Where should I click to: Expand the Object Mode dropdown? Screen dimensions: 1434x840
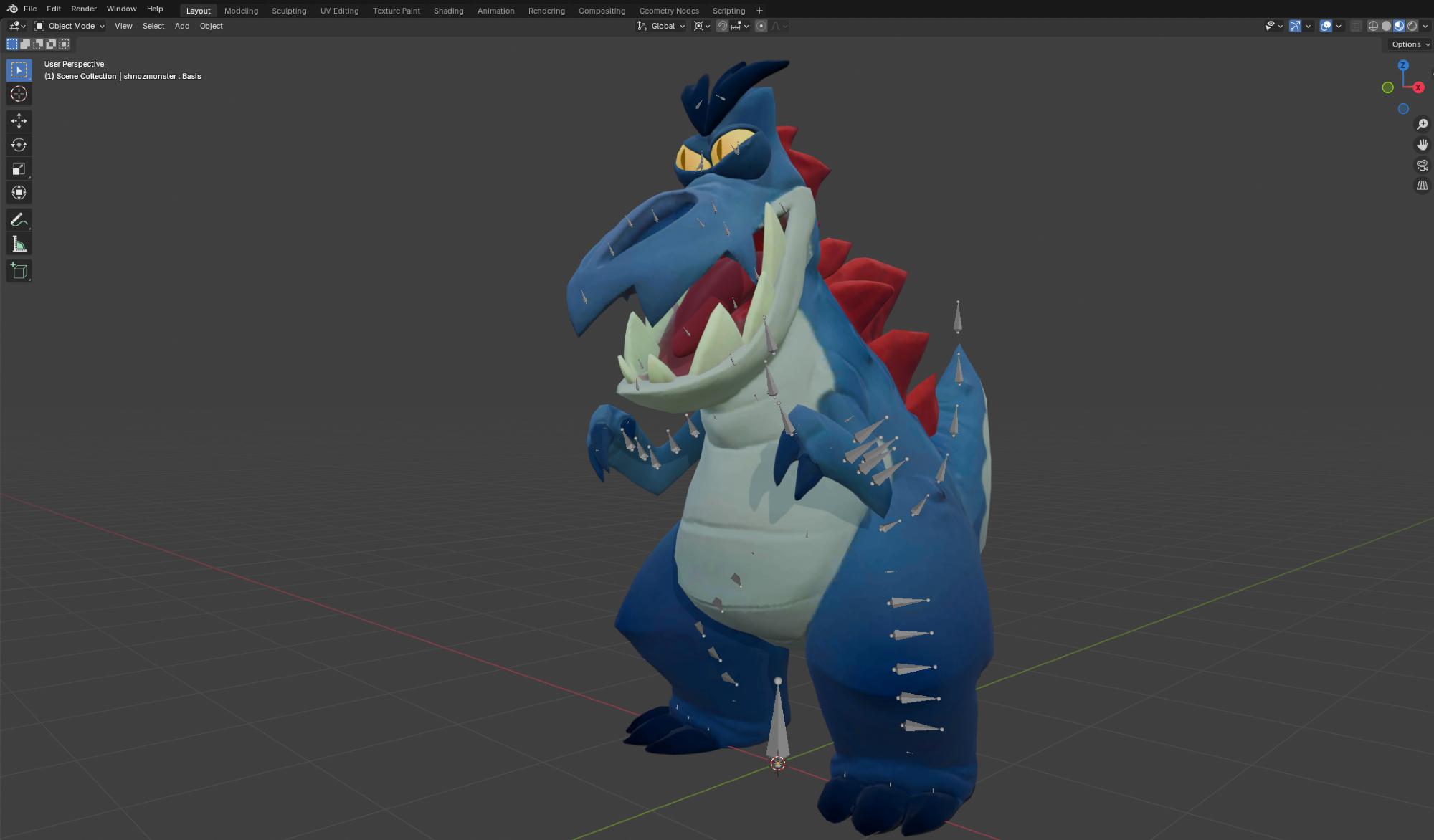[70, 26]
